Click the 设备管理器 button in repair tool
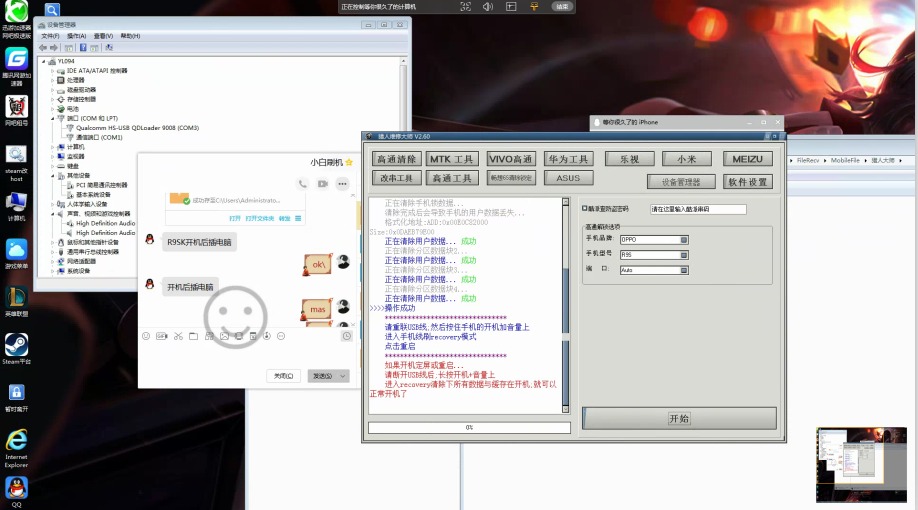This screenshot has width=918, height=510. tap(681, 182)
